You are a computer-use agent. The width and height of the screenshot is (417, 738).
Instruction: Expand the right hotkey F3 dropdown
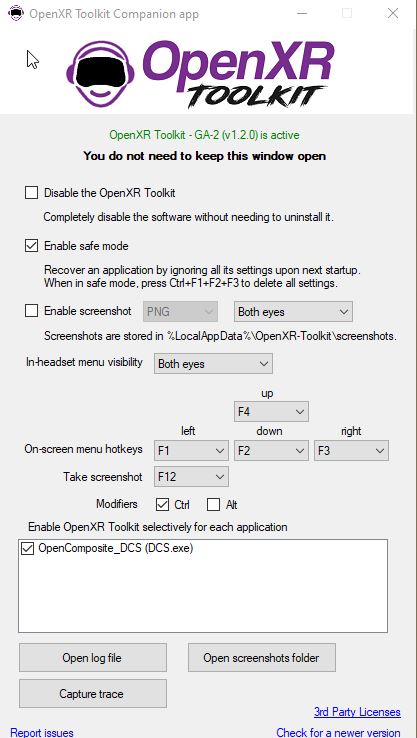tap(351, 450)
